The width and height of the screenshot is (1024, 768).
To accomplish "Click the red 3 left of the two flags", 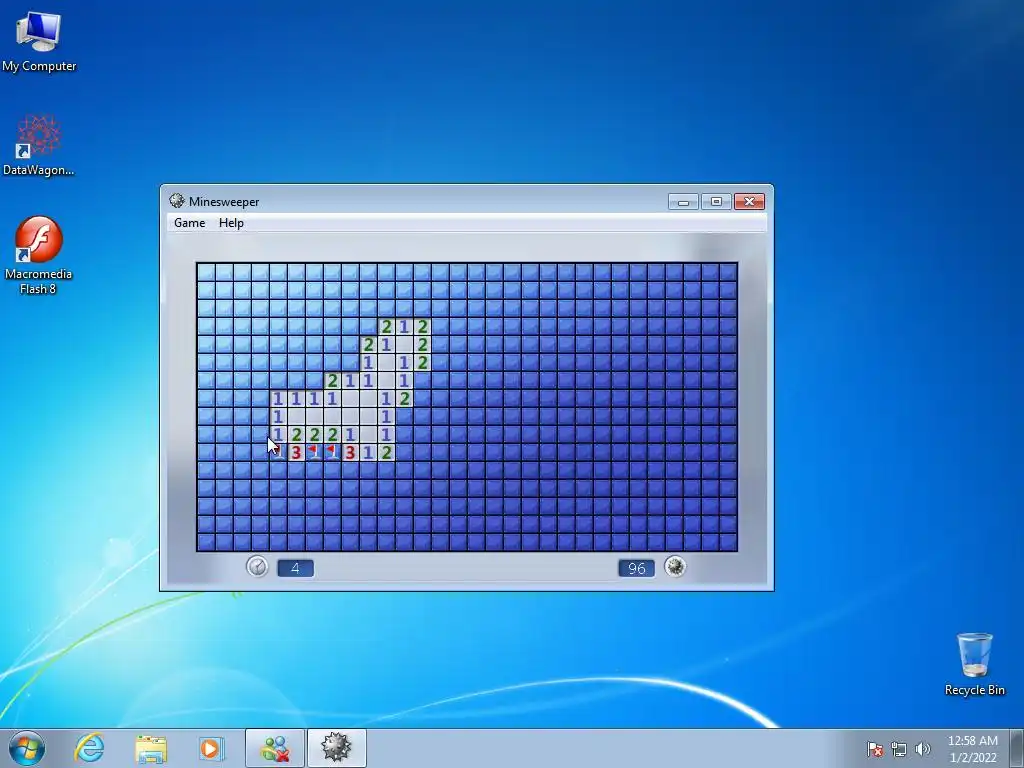I will [x=296, y=452].
